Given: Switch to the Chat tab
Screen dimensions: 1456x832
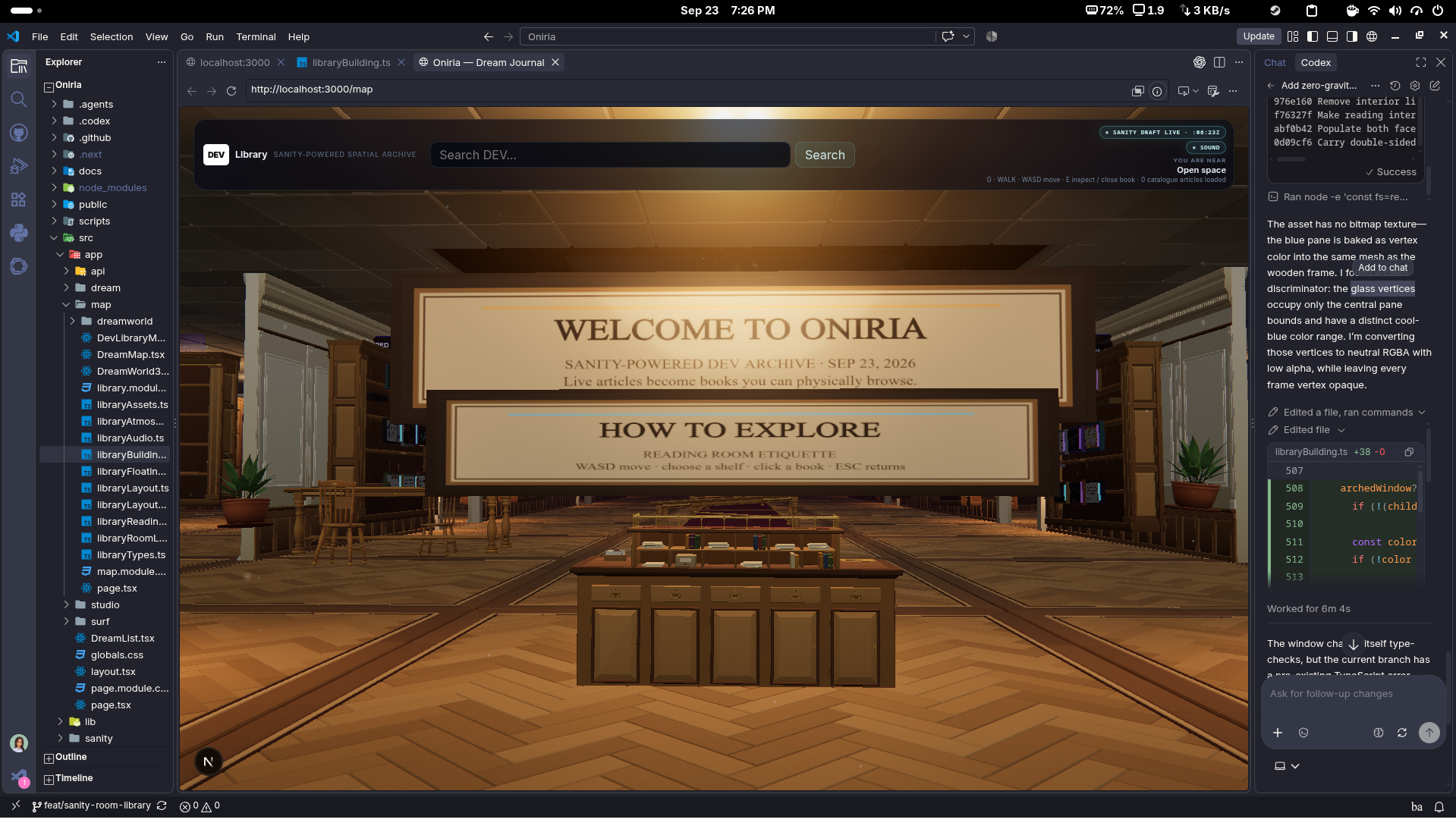Looking at the screenshot, I should click(x=1275, y=63).
